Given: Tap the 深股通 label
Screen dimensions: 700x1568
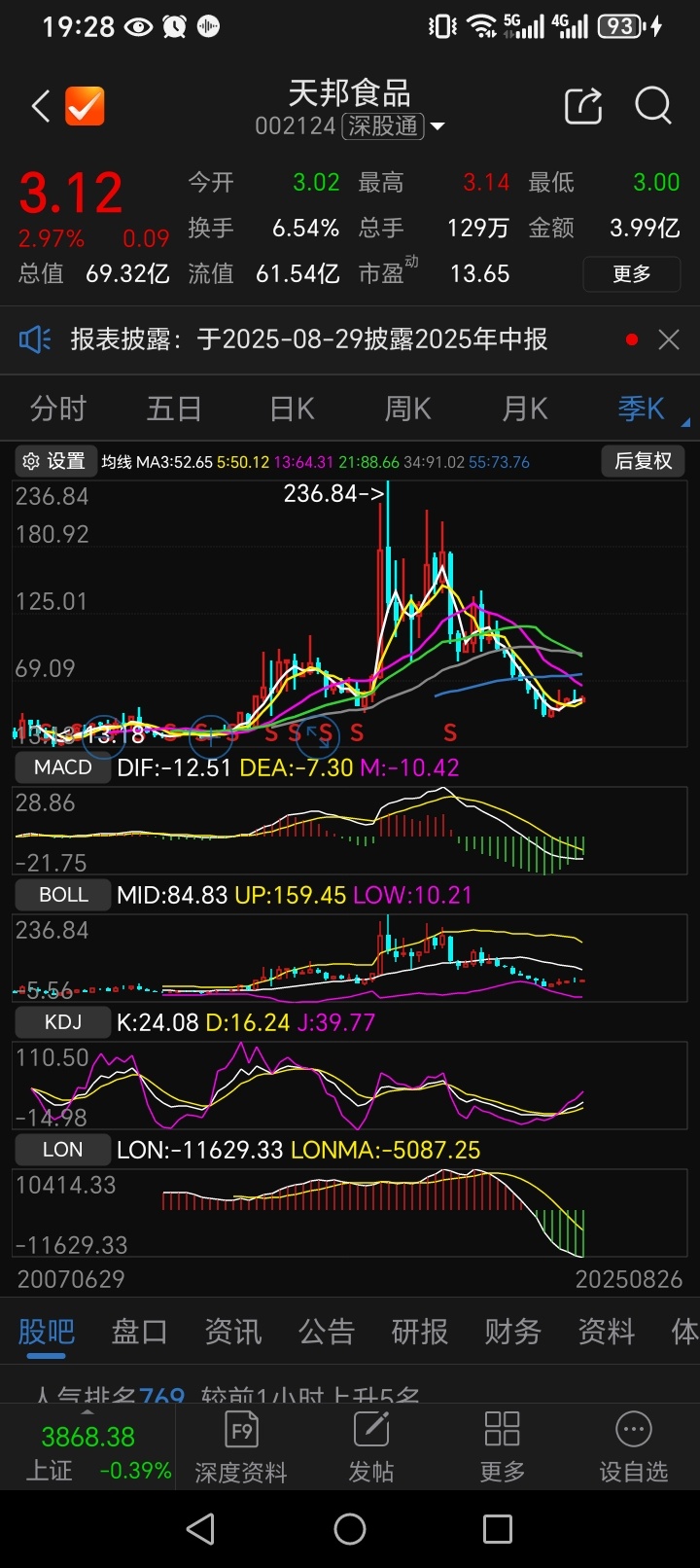Looking at the screenshot, I should [x=383, y=126].
